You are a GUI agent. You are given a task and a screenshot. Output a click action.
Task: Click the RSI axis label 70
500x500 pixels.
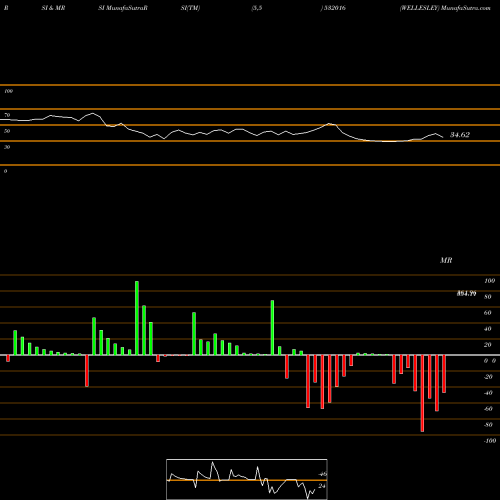(x=7, y=115)
